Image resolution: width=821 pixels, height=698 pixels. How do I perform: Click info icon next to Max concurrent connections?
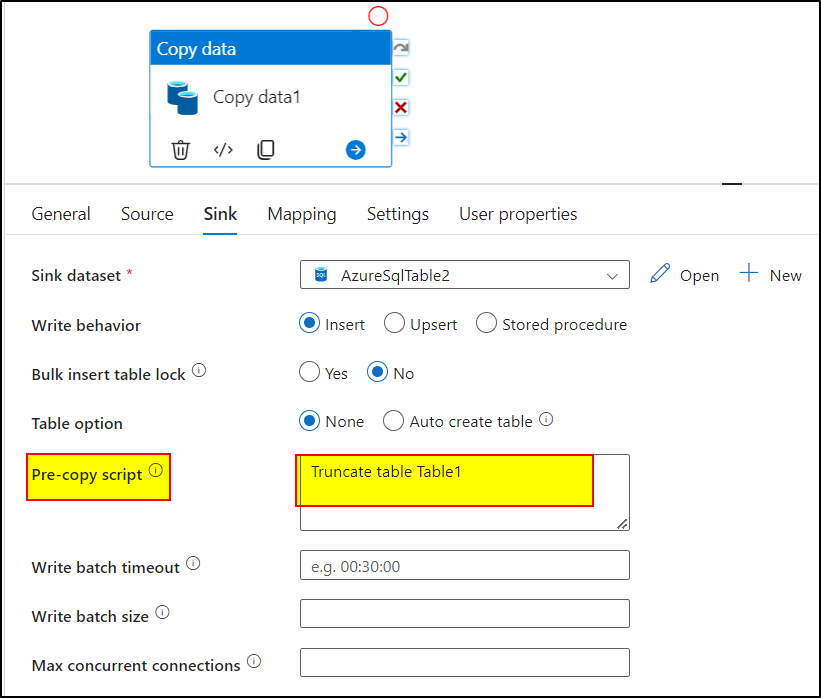click(254, 661)
